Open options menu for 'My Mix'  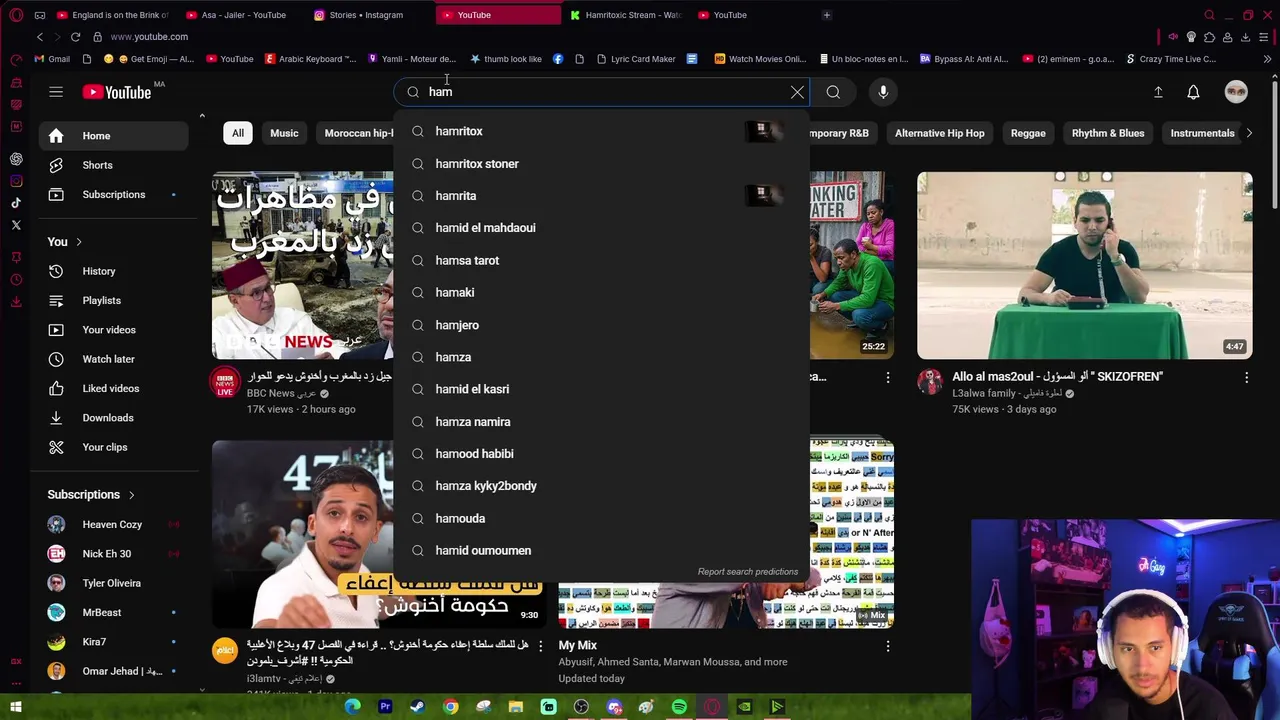(x=887, y=646)
